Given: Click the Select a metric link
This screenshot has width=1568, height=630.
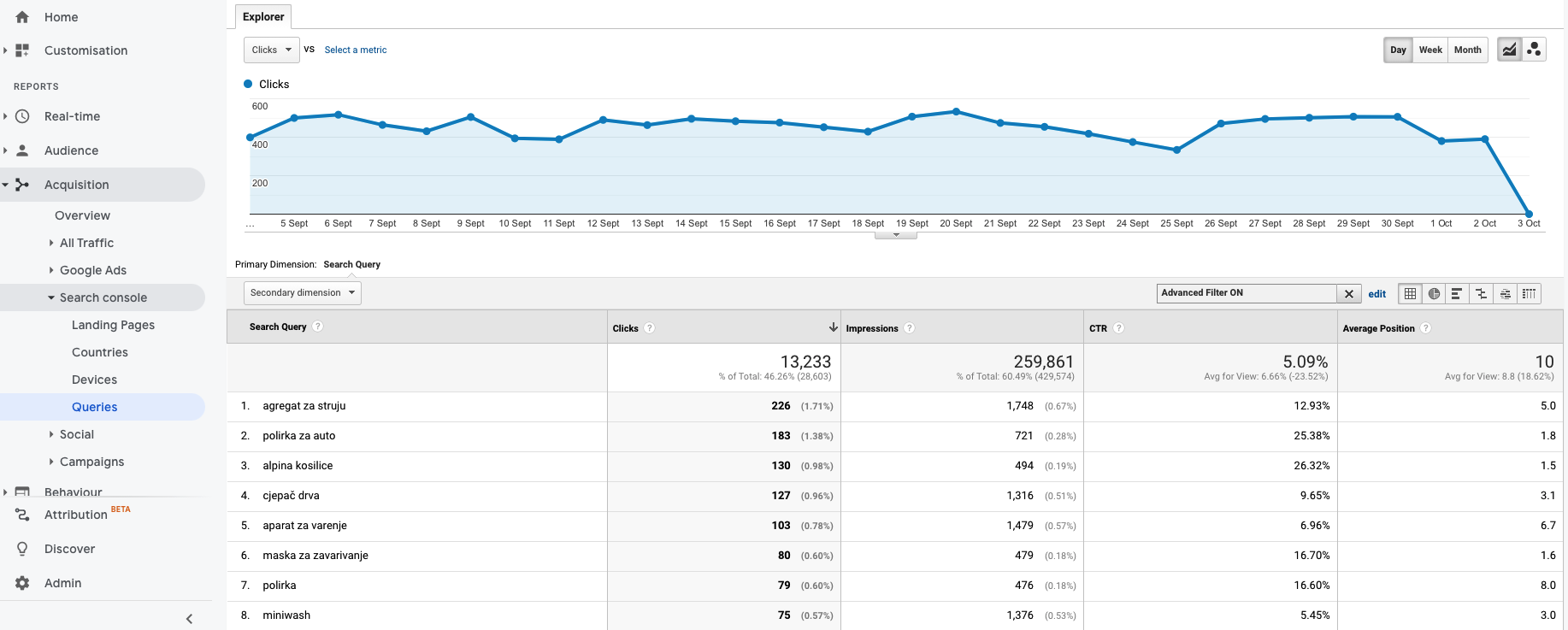Looking at the screenshot, I should pos(356,50).
